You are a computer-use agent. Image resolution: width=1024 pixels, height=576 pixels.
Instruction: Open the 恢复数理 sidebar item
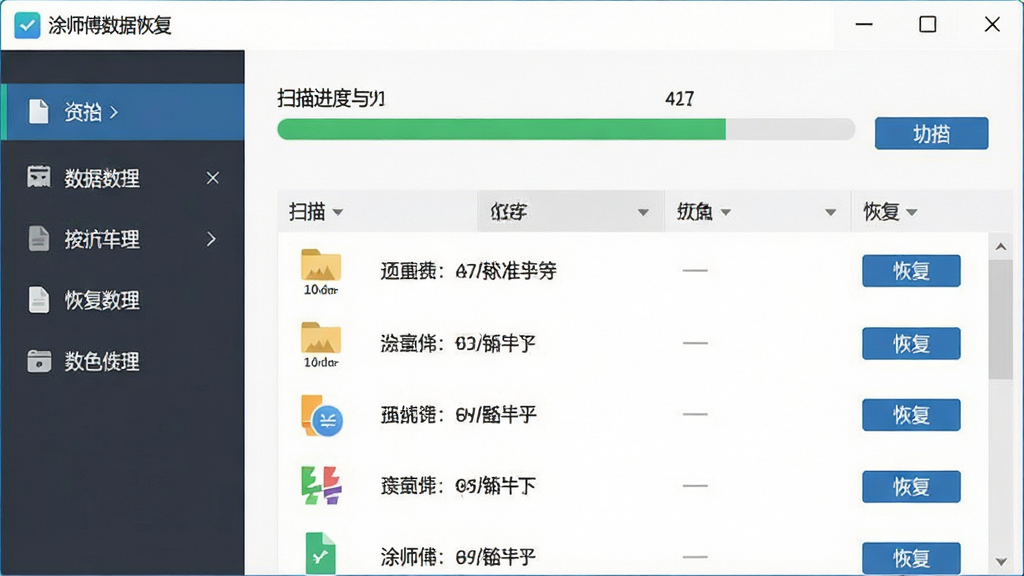[x=123, y=300]
